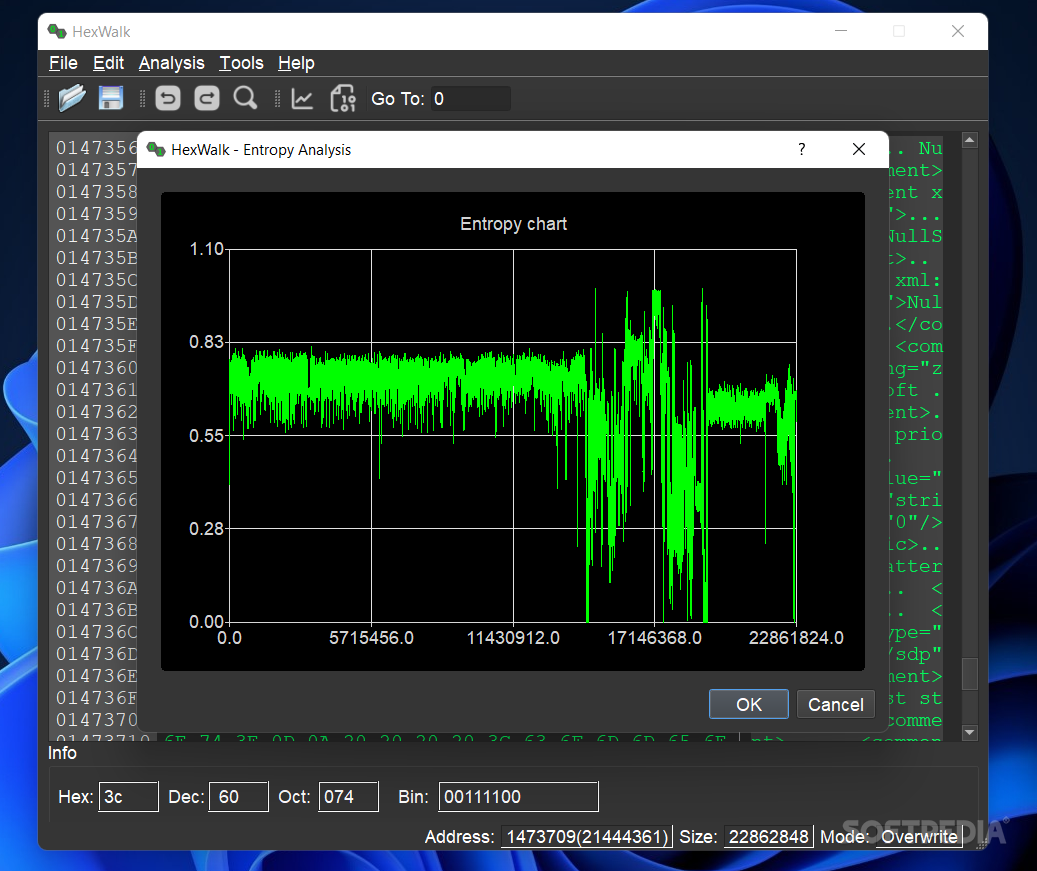Image resolution: width=1037 pixels, height=871 pixels.
Task: Undo the last edit via toolbar
Action: click(168, 99)
